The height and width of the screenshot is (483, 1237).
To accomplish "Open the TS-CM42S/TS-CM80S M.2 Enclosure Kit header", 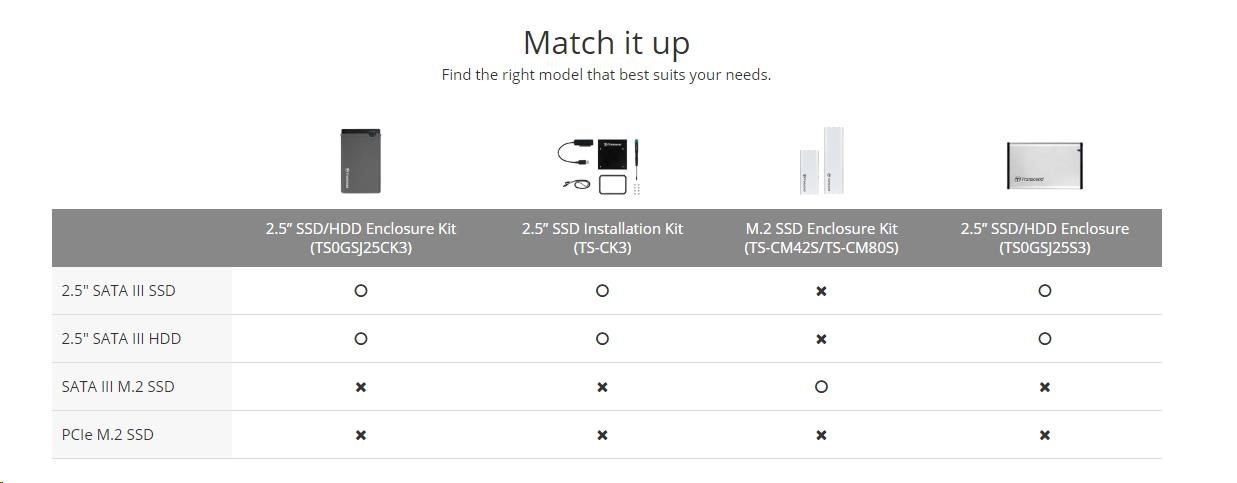I will coord(821,238).
